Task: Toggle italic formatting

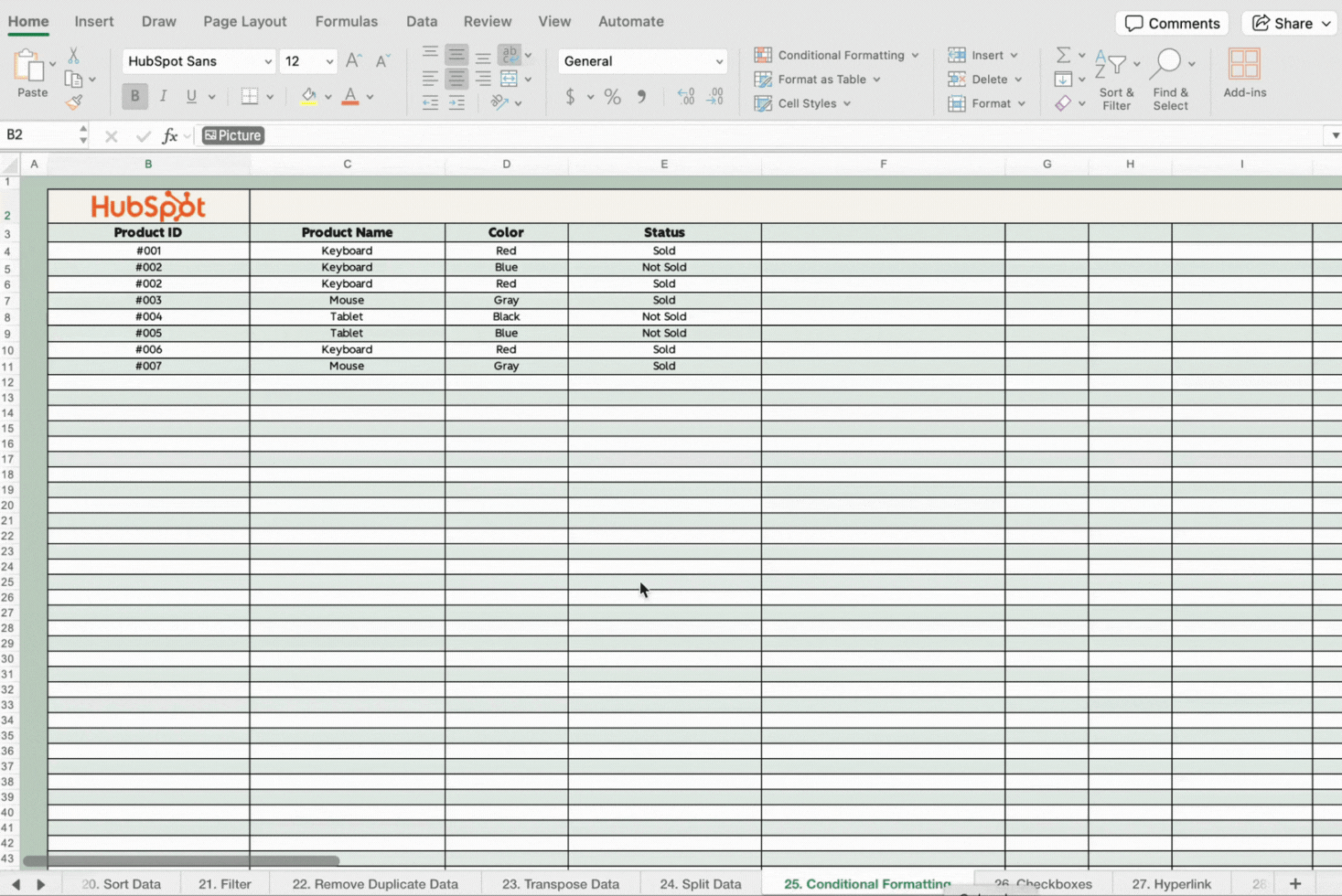Action: (163, 95)
